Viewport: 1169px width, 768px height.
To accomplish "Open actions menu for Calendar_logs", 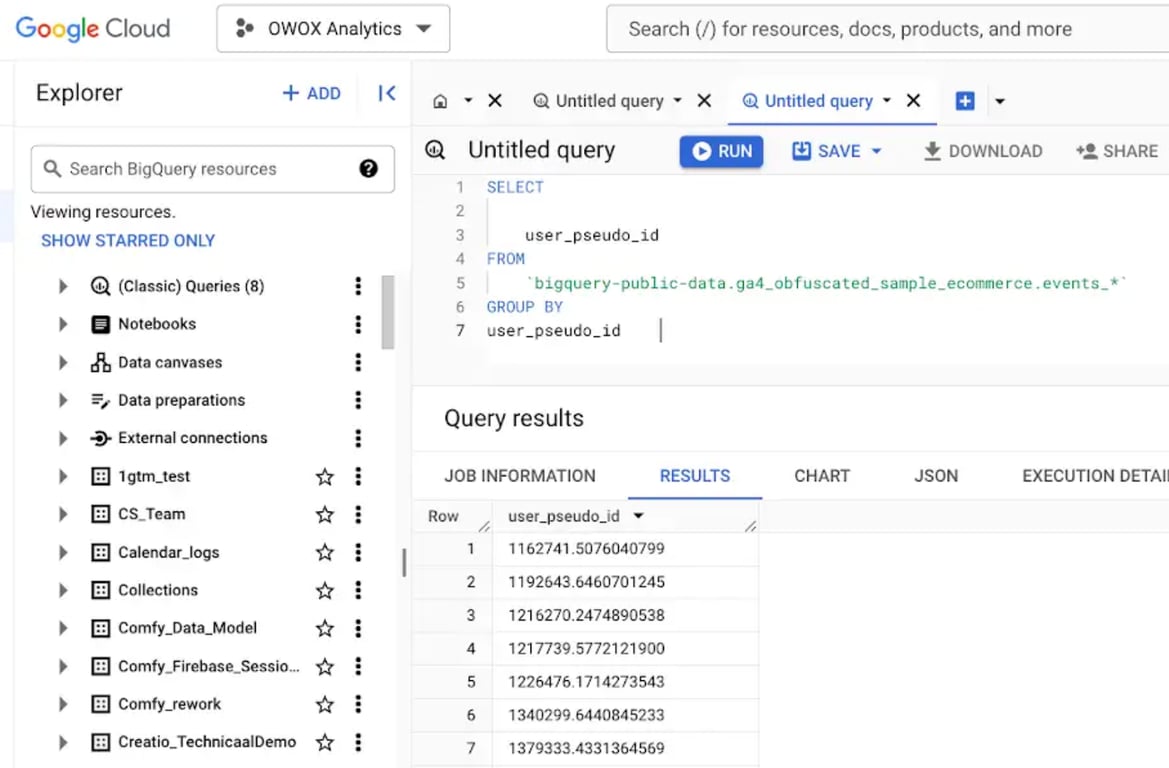I will [358, 553].
